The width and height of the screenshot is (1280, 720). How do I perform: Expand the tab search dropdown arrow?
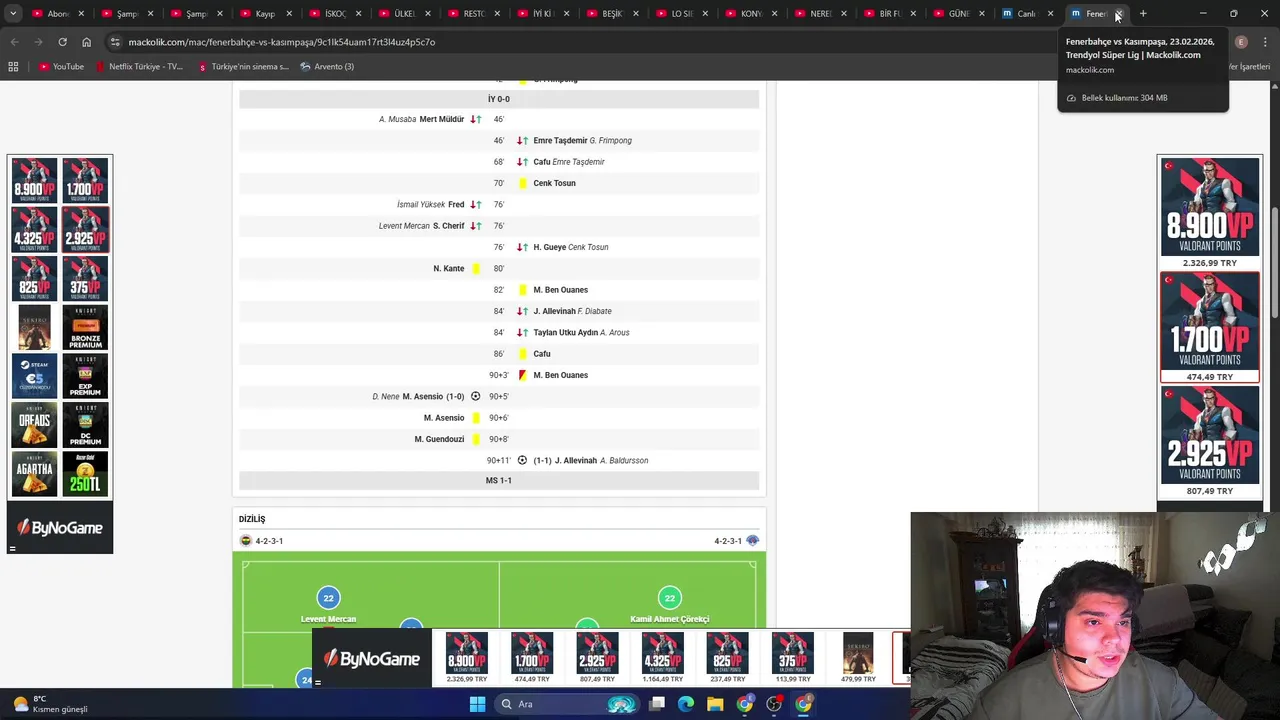[13, 14]
